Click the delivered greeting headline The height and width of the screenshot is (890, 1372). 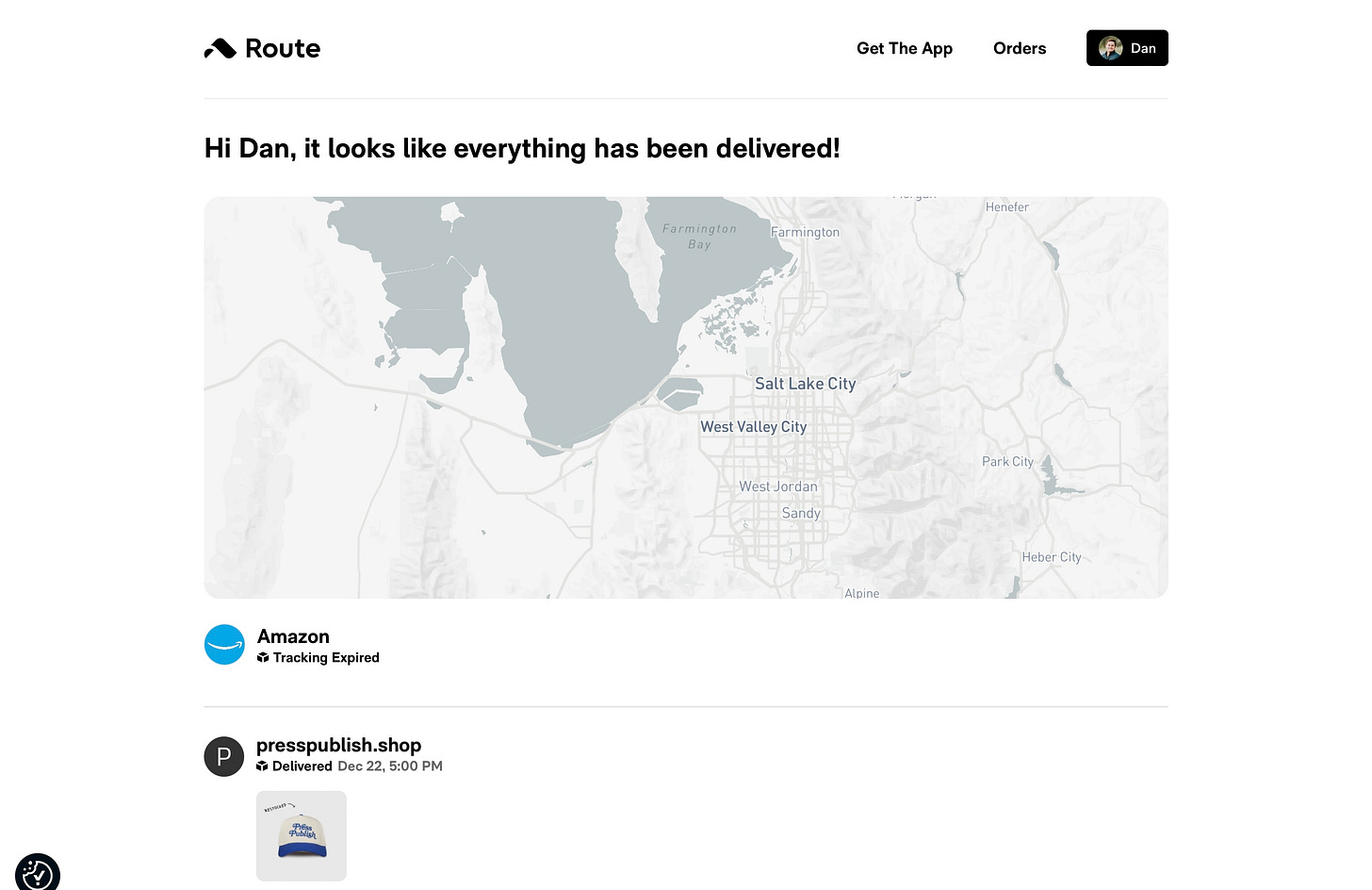tap(522, 149)
